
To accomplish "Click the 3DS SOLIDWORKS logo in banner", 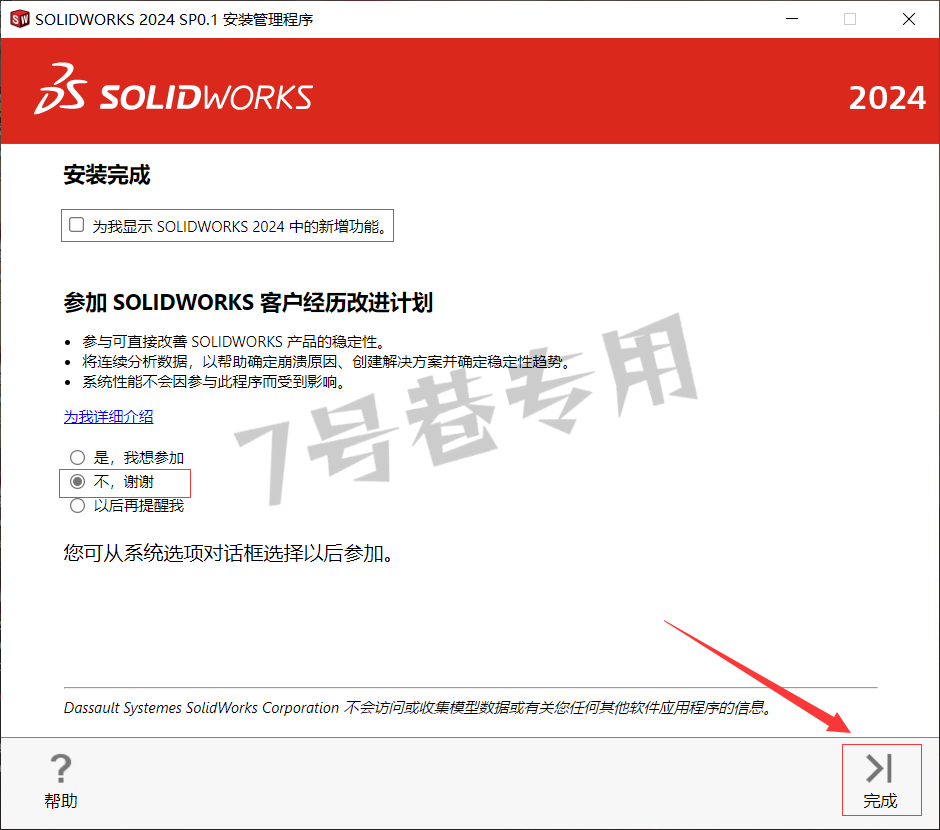I will 173,90.
